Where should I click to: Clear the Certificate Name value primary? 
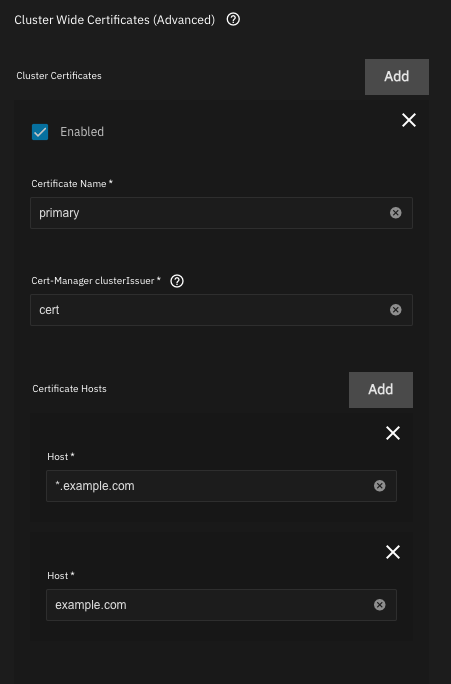[x=396, y=213]
